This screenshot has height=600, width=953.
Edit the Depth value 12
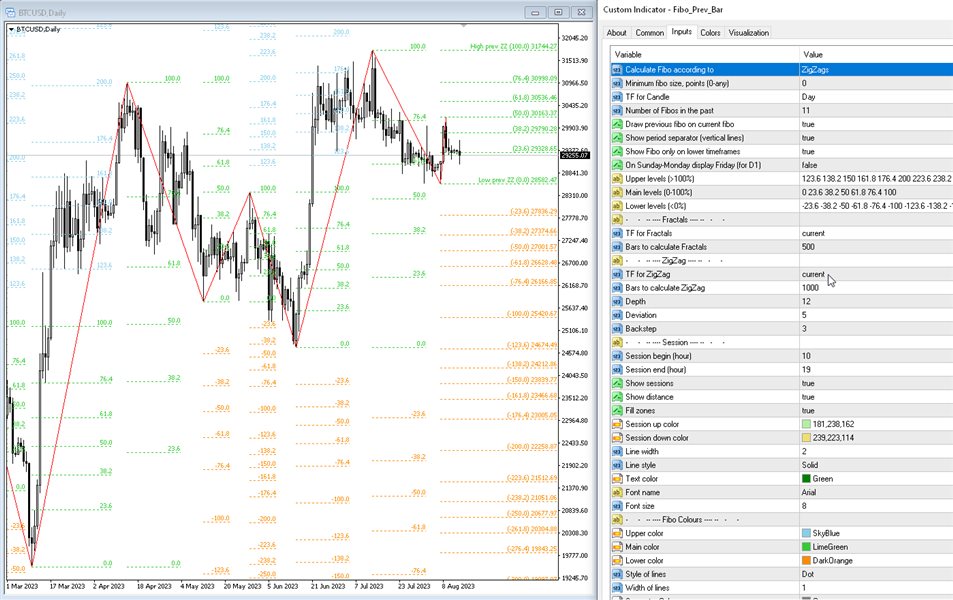(806, 302)
